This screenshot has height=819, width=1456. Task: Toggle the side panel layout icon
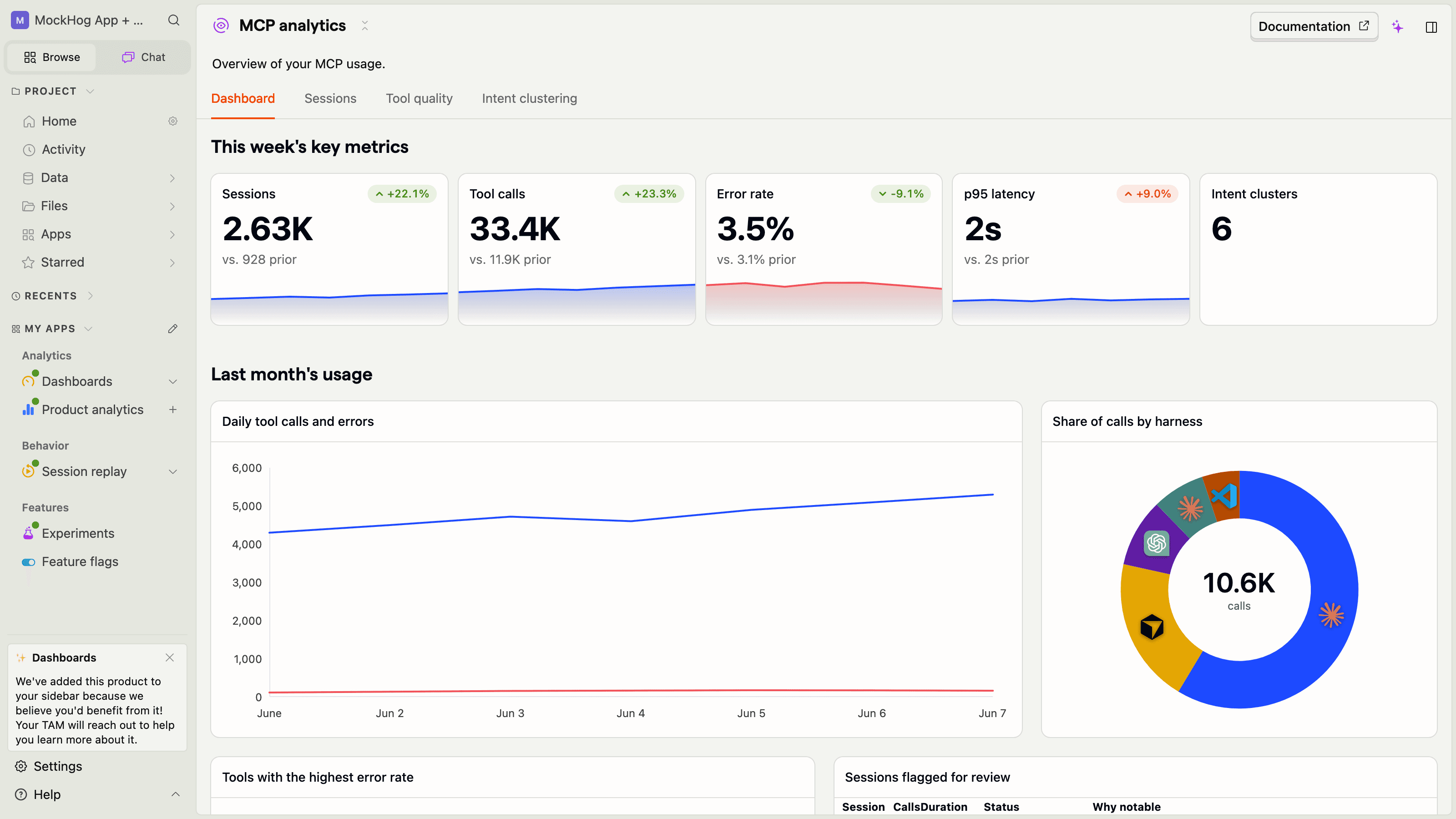pos(1431,27)
